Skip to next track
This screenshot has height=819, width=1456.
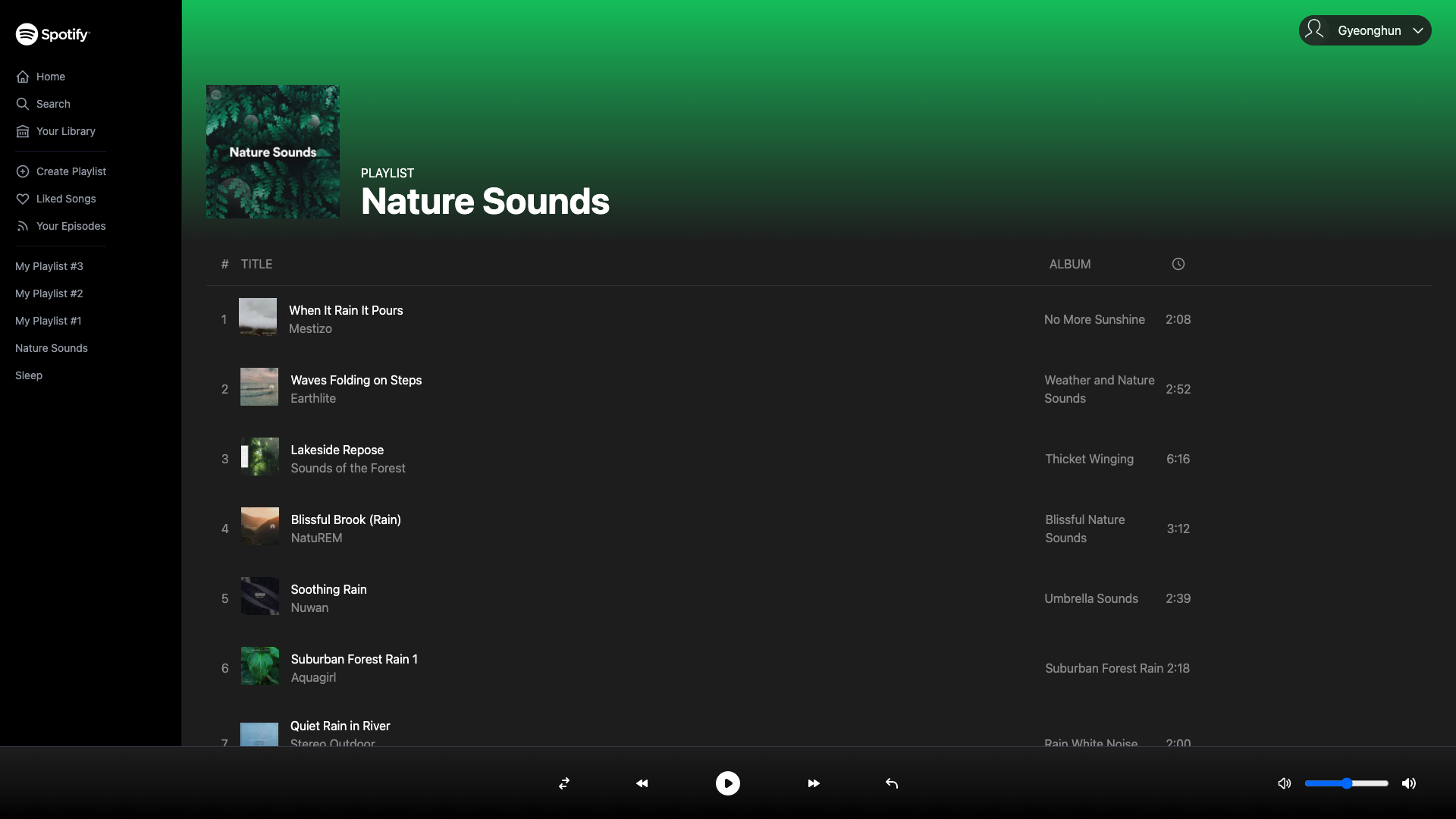(x=814, y=783)
